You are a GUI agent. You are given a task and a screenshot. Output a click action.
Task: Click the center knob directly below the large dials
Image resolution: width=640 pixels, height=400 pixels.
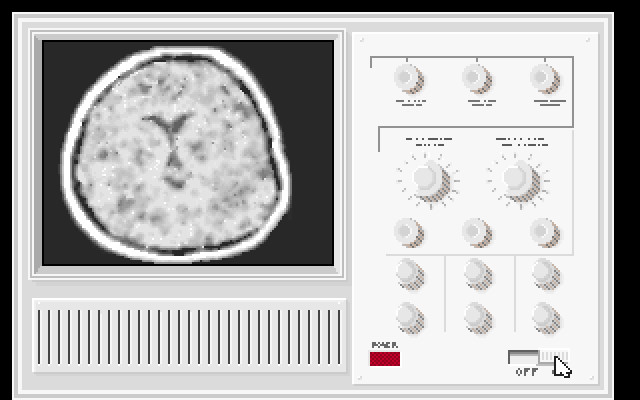[x=476, y=231]
